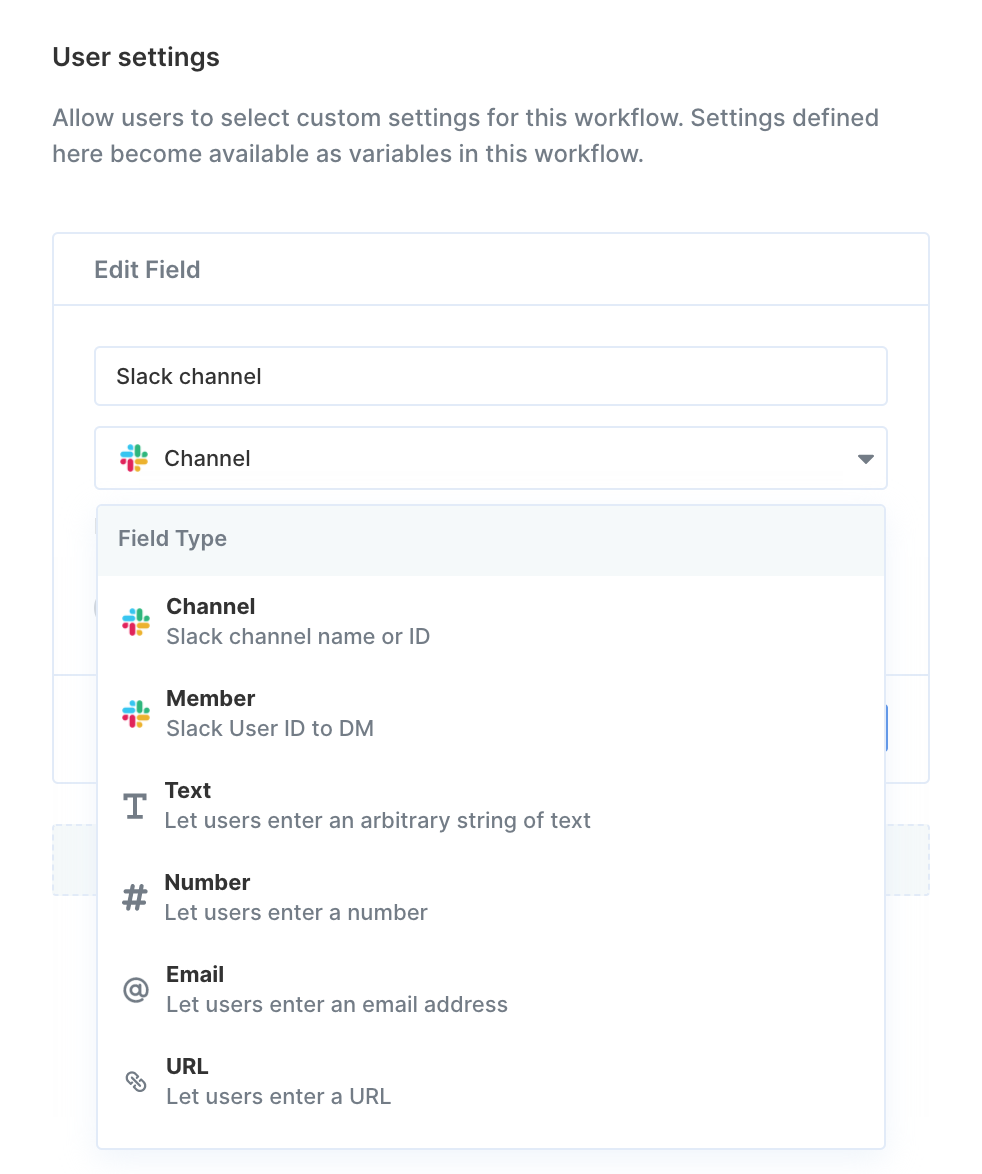Pick the URL field type option
The height and width of the screenshot is (1174, 982).
click(491, 1082)
